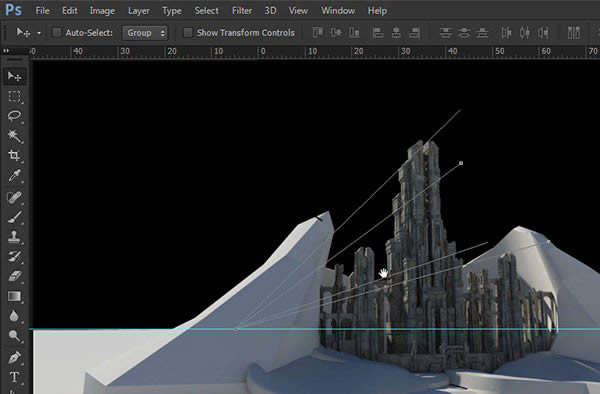Screen dimensions: 600x394
Task: Select the History Brush tool
Action: point(14,256)
